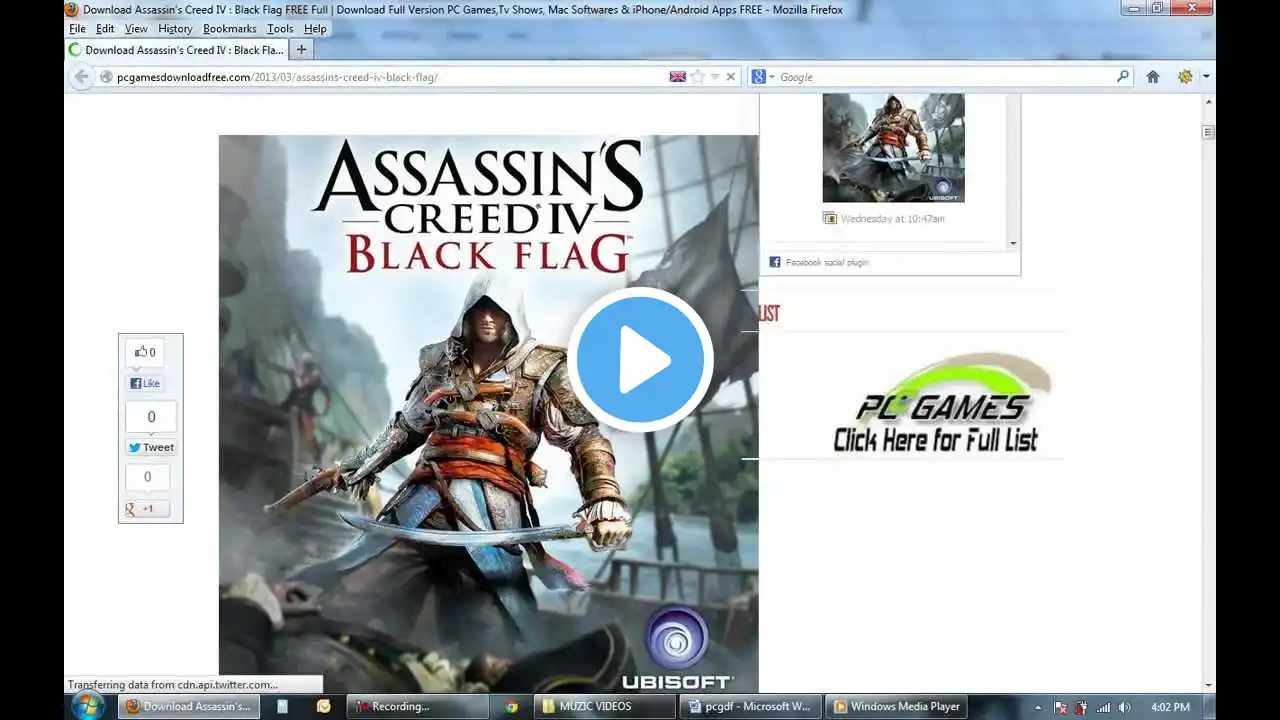Click the search magnifier icon in Google box
Screen dimensions: 1280x720
tap(1123, 76)
